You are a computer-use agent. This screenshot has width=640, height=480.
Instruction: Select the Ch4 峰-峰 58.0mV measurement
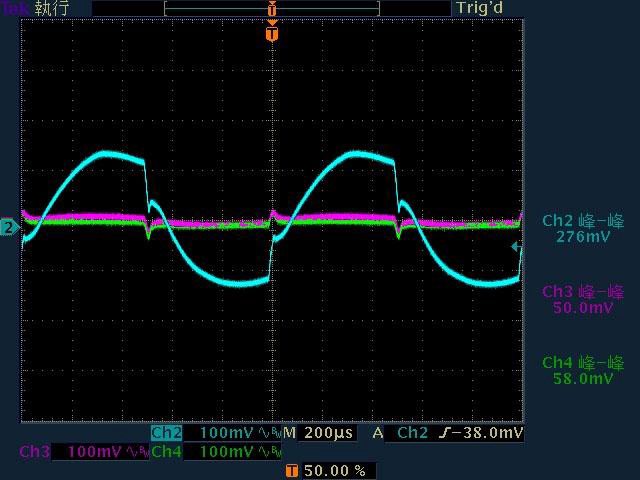pos(583,371)
